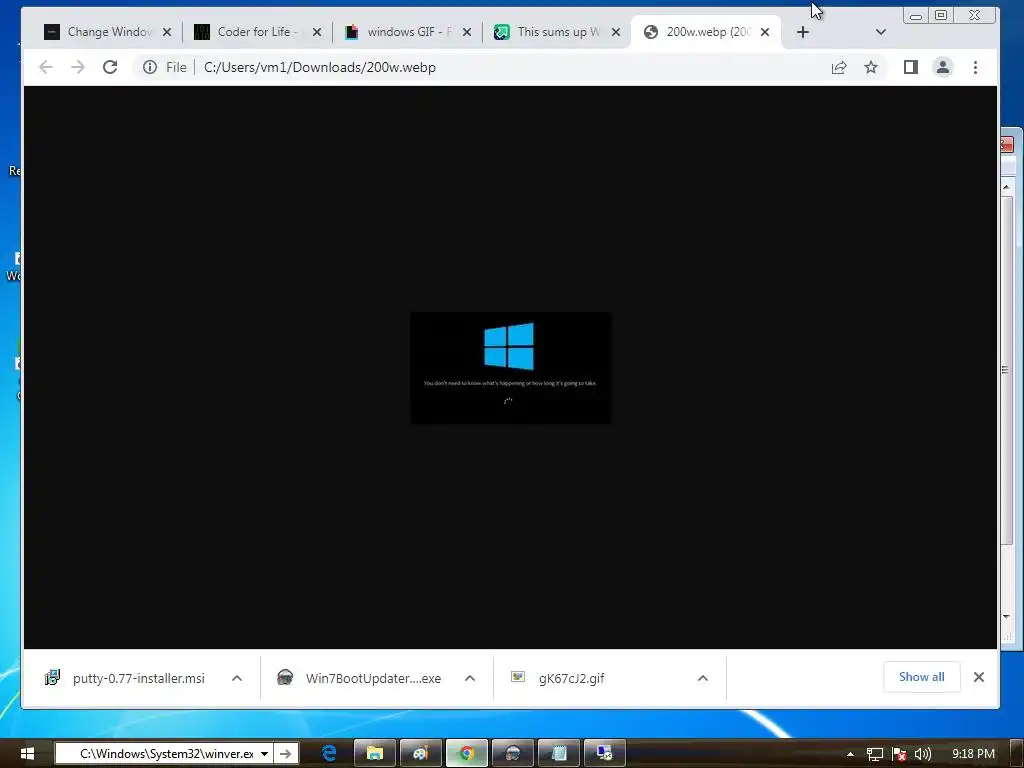Go back to the previous page
Screen dimensions: 1024x768
(46, 67)
